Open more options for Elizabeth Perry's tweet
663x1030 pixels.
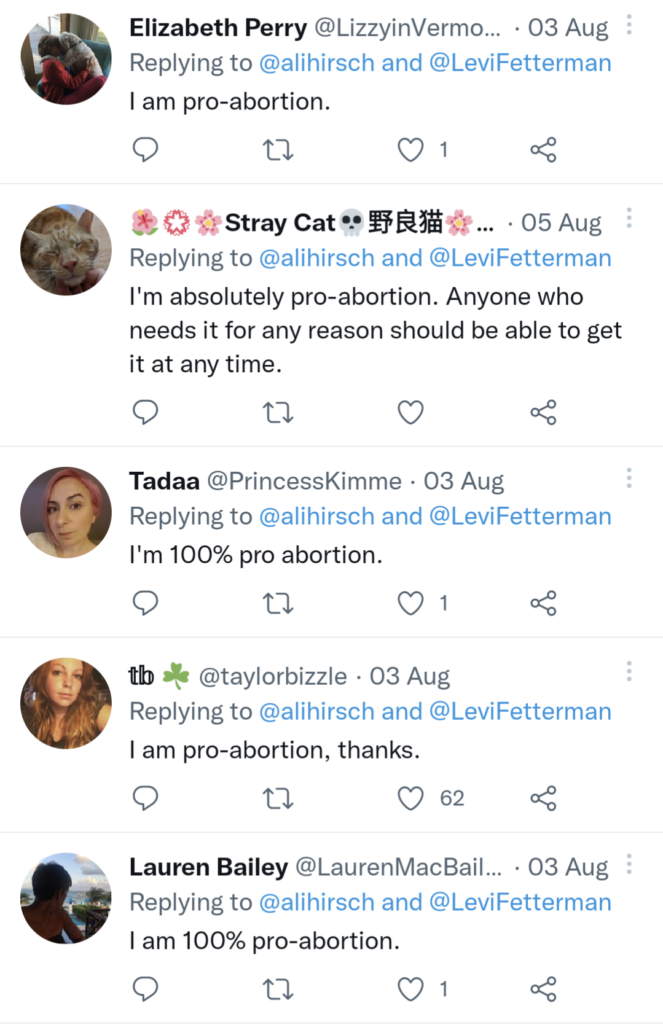click(x=629, y=25)
